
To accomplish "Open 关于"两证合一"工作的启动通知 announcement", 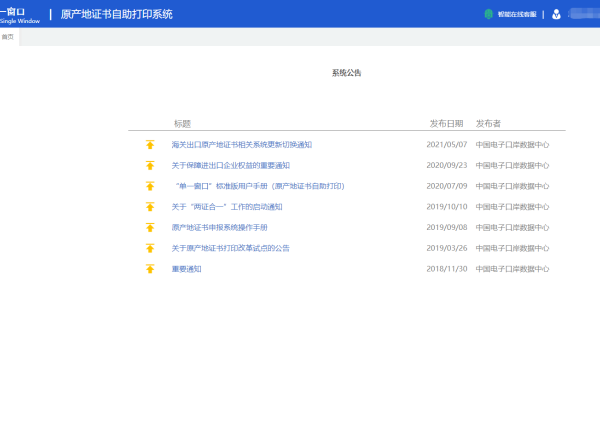I will 227,206.
